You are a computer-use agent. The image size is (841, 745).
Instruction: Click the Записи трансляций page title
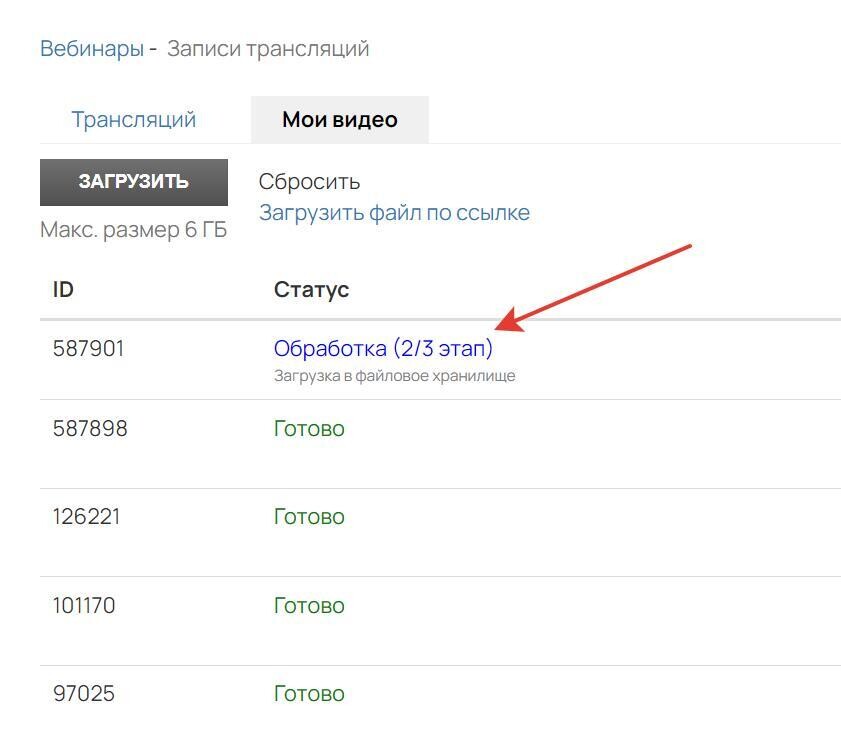pyautogui.click(x=268, y=49)
